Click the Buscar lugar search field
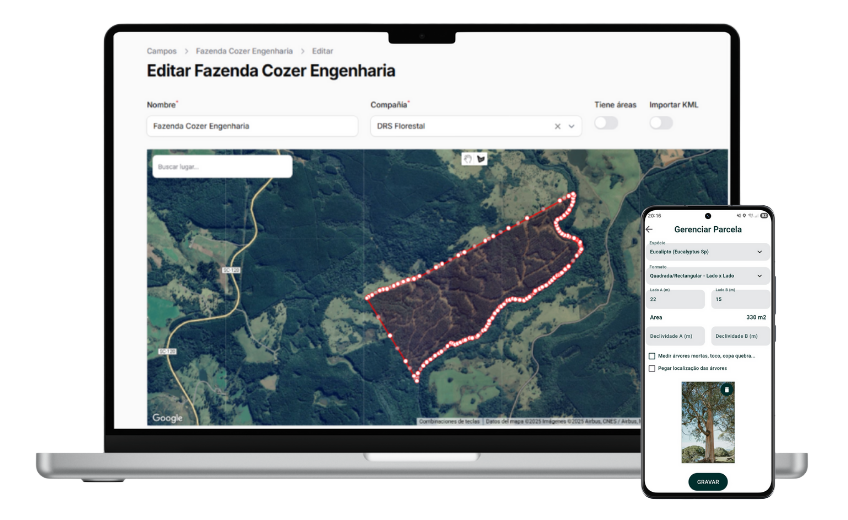The image size is (848, 520). [222, 166]
